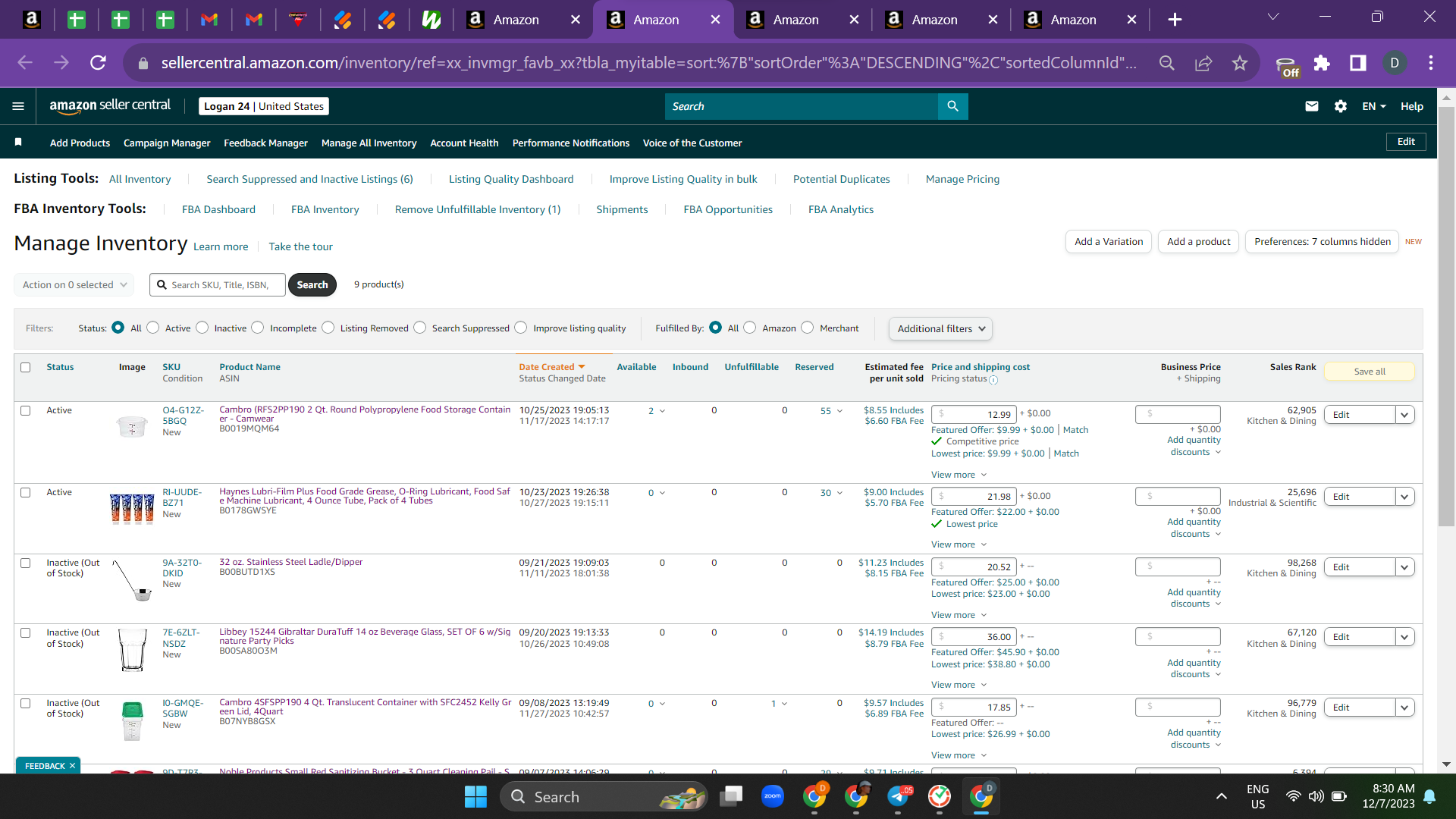Open the Action on 0 selected dropdown

point(74,285)
